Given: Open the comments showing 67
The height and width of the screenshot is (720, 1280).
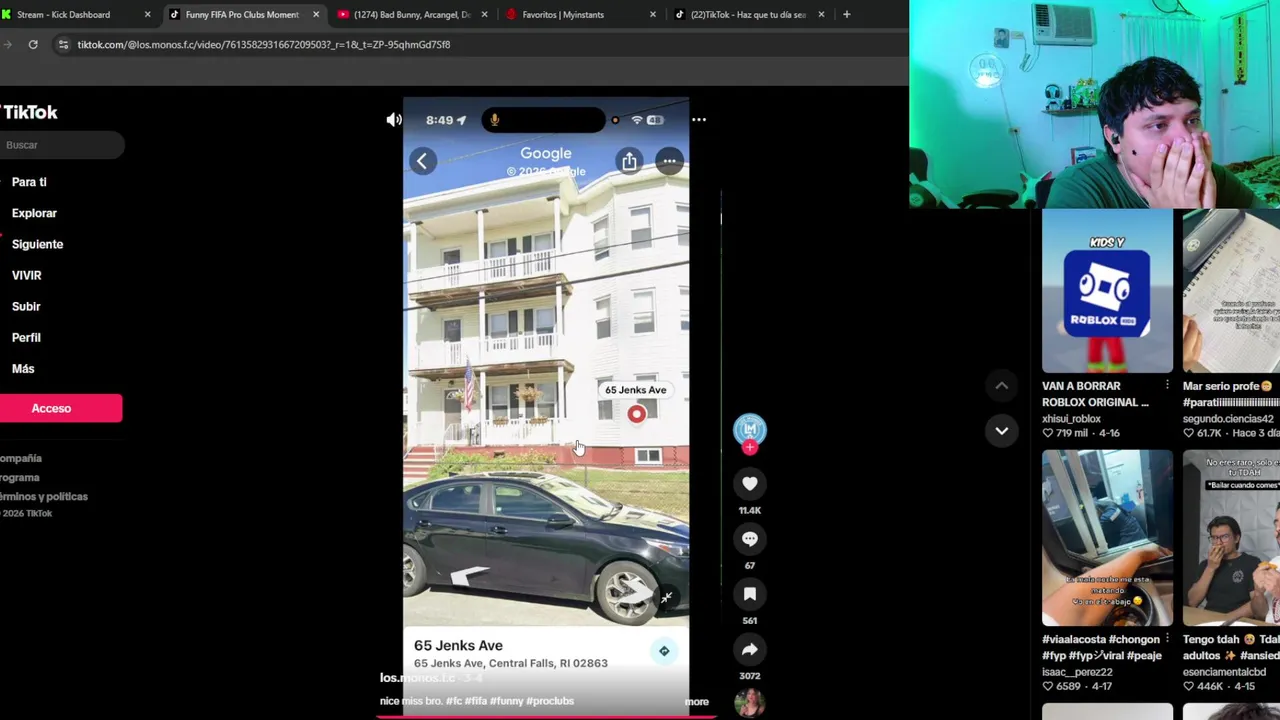Looking at the screenshot, I should [749, 539].
